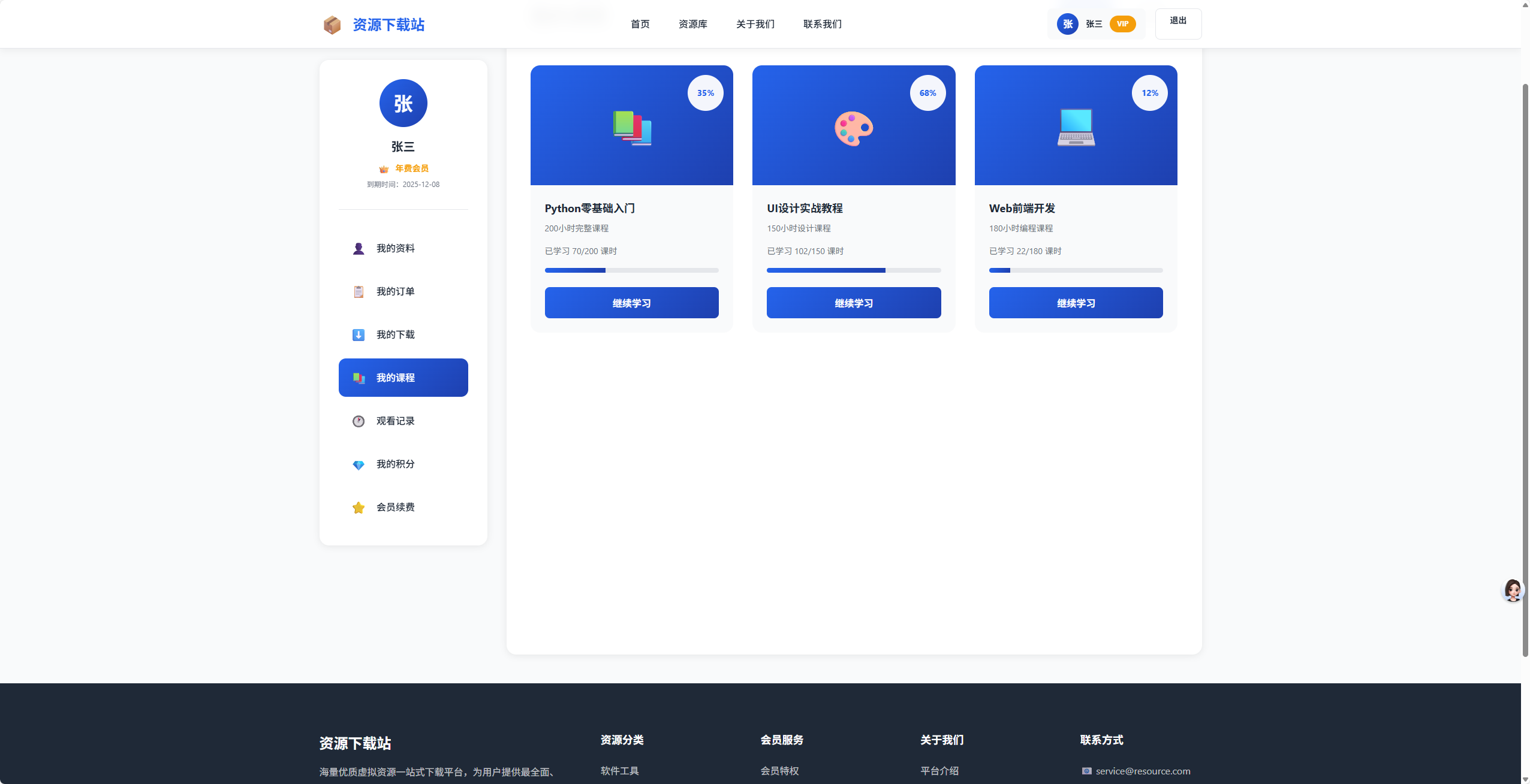Image resolution: width=1530 pixels, height=784 pixels.
Task: Click 继续学习 for Web前端开发
Action: click(x=1076, y=303)
